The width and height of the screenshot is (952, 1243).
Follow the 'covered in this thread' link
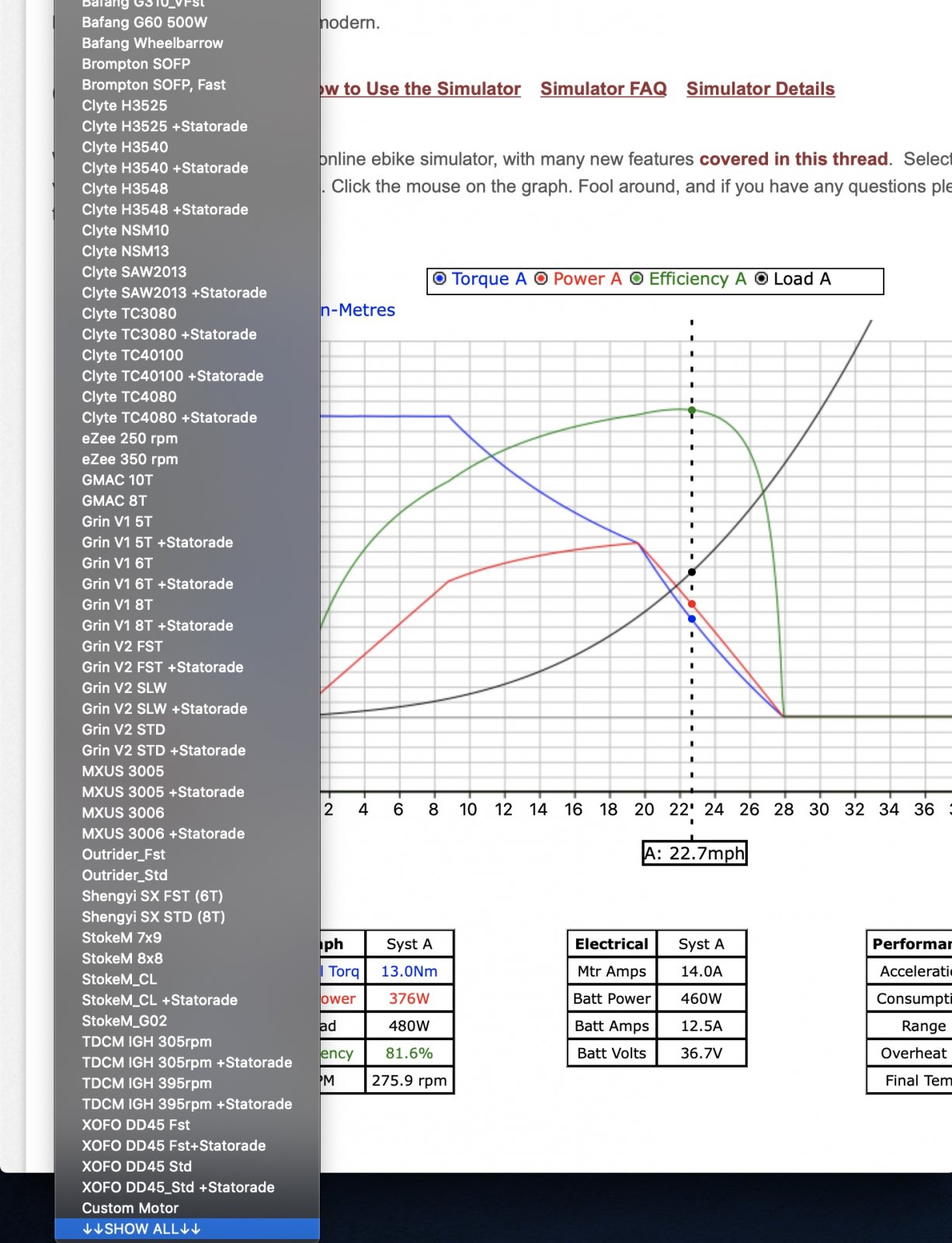pos(794,159)
